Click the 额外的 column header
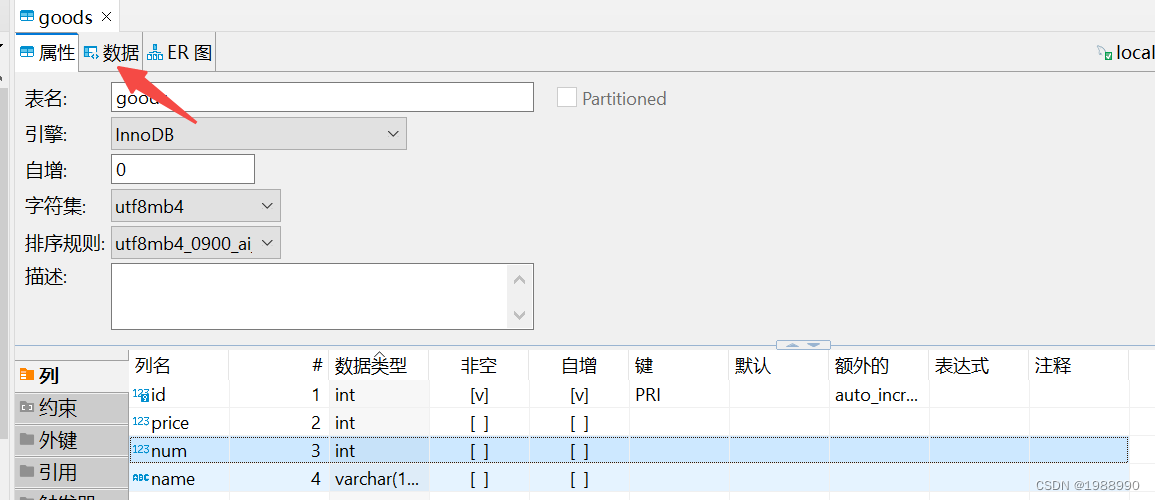The image size is (1155, 500). point(880,365)
